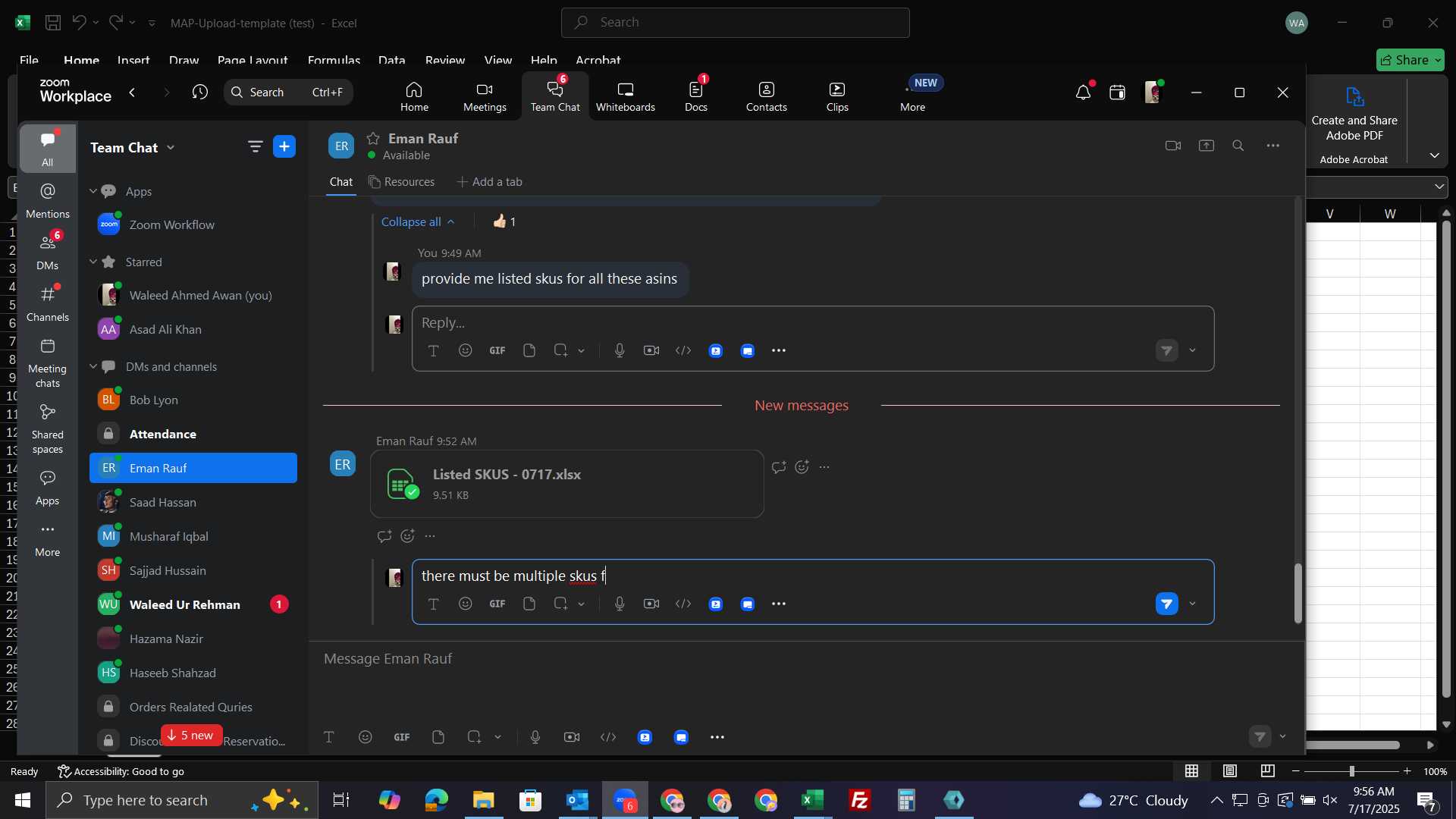Open the More menu in Zoom toolbar

point(912,96)
